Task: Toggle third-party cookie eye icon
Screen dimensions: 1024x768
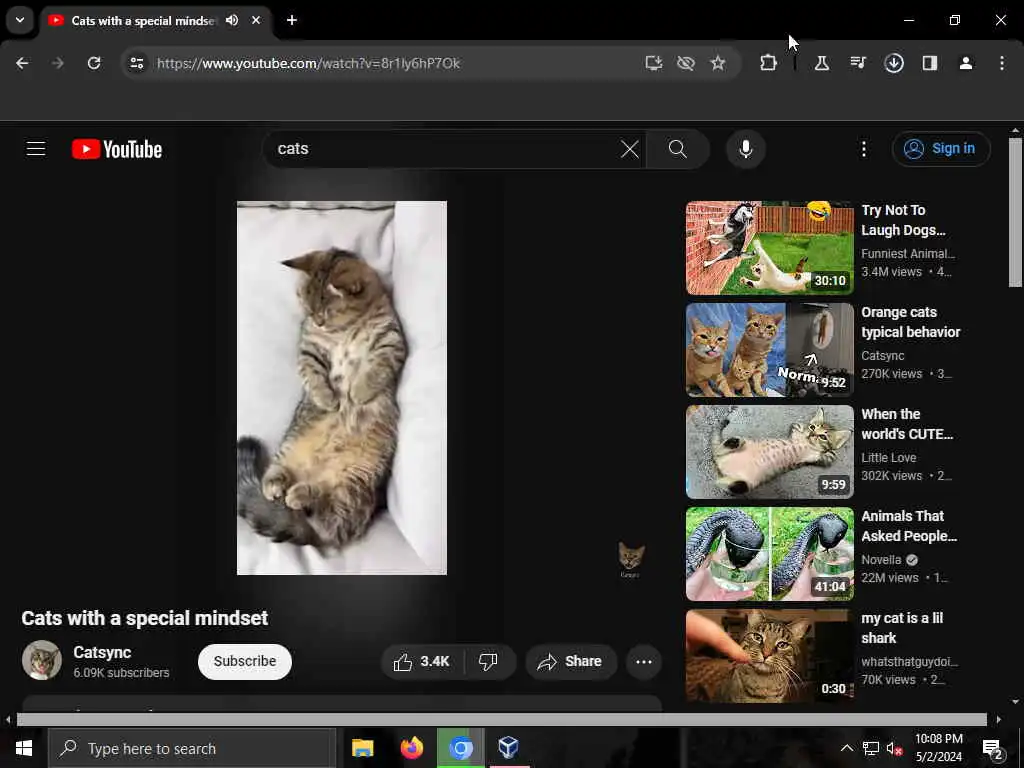Action: [x=686, y=63]
